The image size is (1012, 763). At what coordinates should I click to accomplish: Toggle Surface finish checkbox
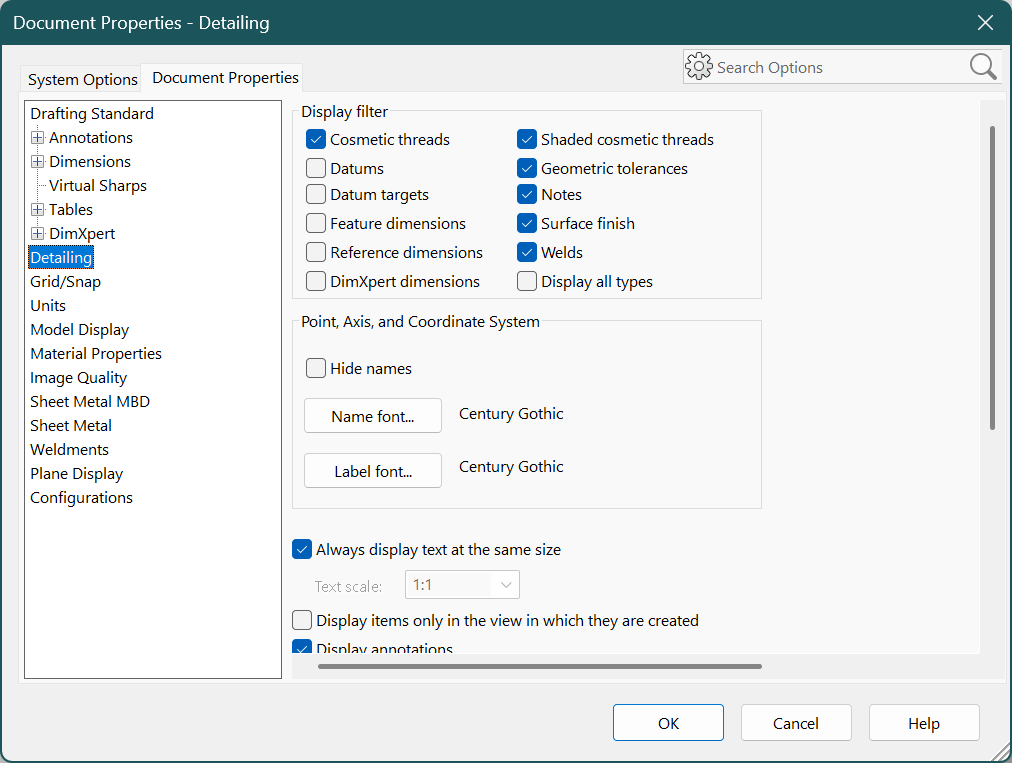527,223
